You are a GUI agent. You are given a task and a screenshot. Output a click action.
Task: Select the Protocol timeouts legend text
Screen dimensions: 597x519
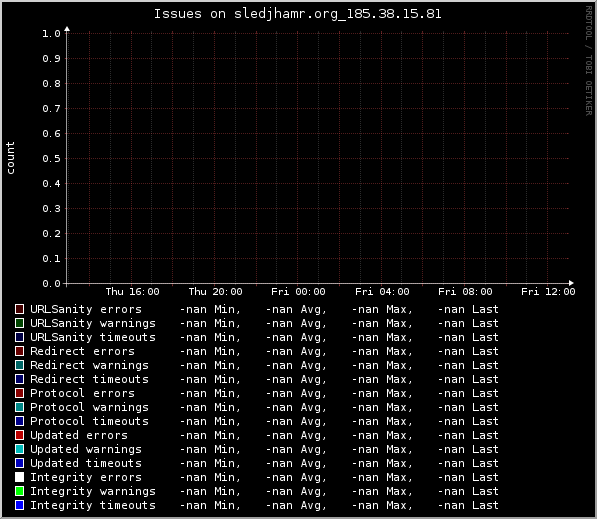click(x=89, y=421)
